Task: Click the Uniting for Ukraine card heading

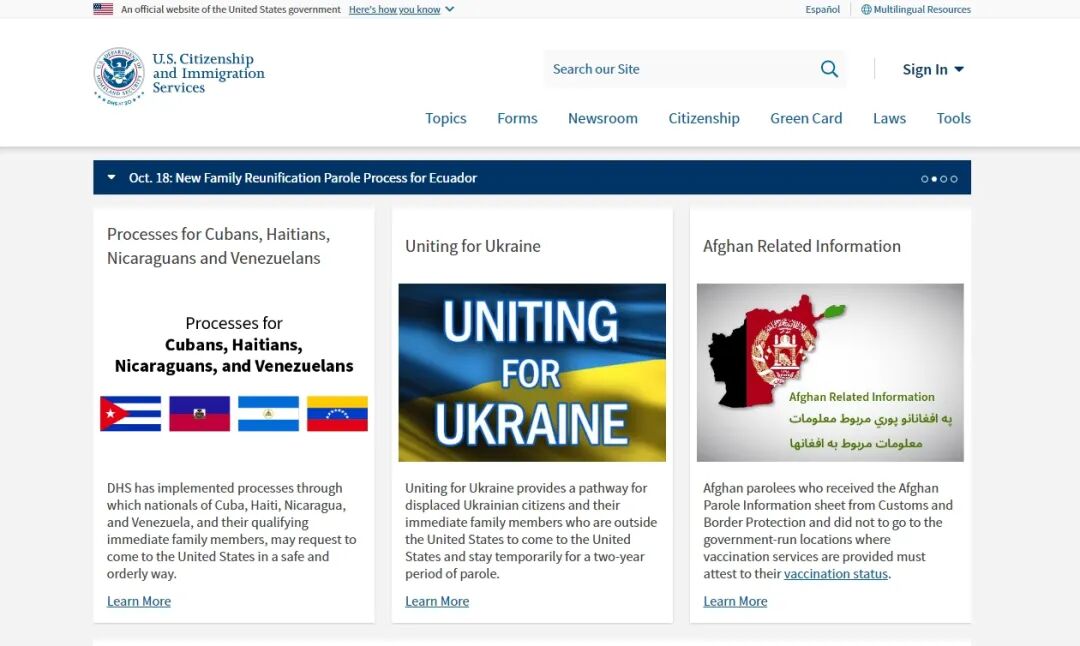Action: pyautogui.click(x=472, y=246)
